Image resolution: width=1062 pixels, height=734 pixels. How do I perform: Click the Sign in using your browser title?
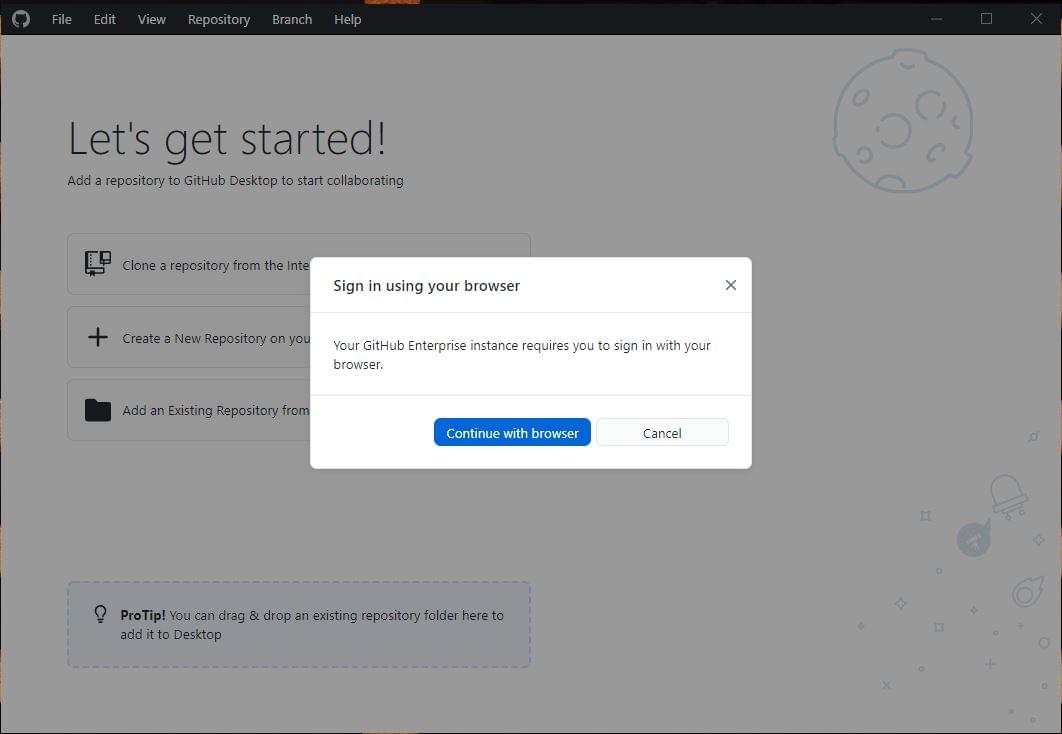(426, 286)
